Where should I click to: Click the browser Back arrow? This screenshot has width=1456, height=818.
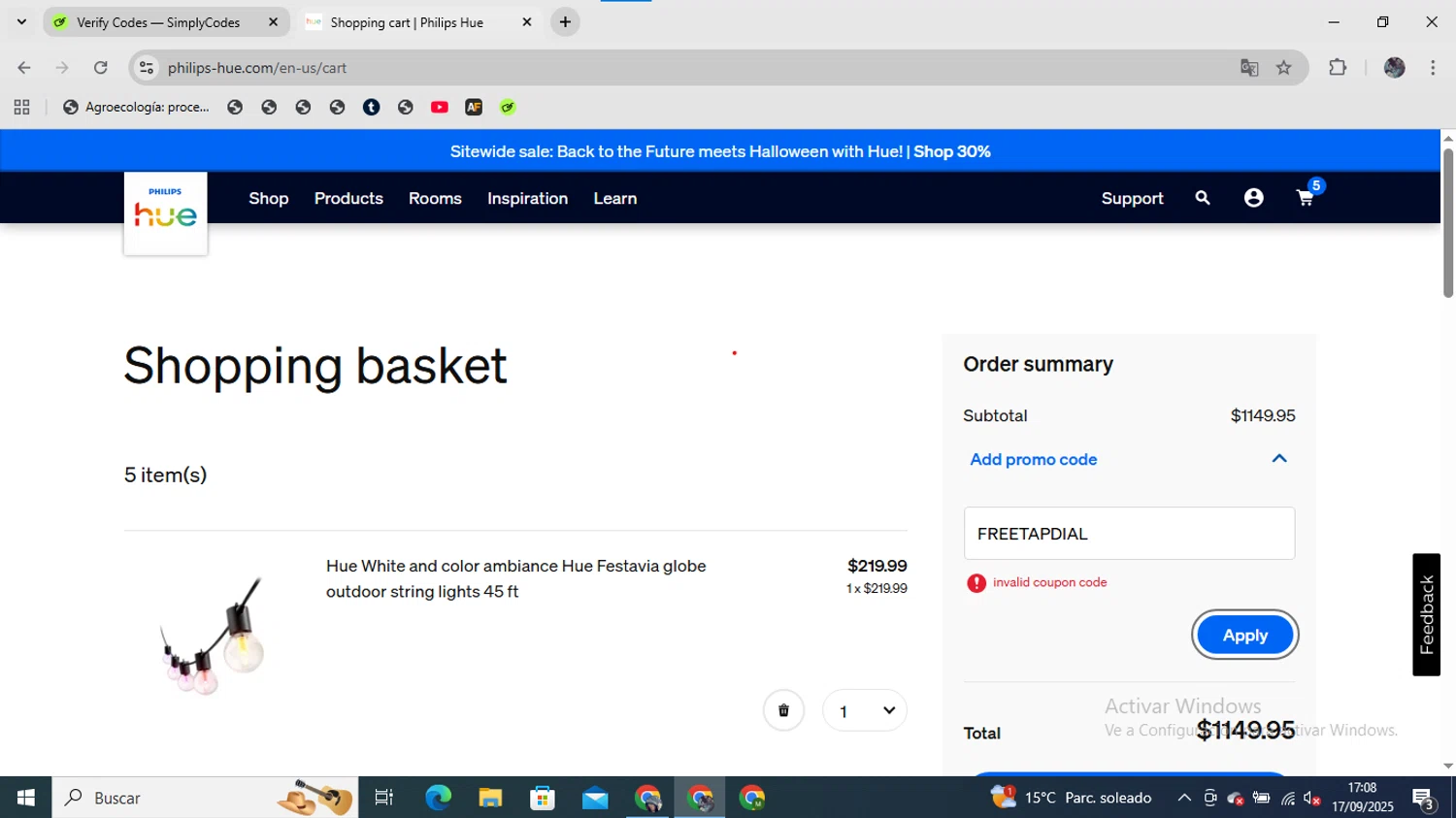[x=24, y=68]
